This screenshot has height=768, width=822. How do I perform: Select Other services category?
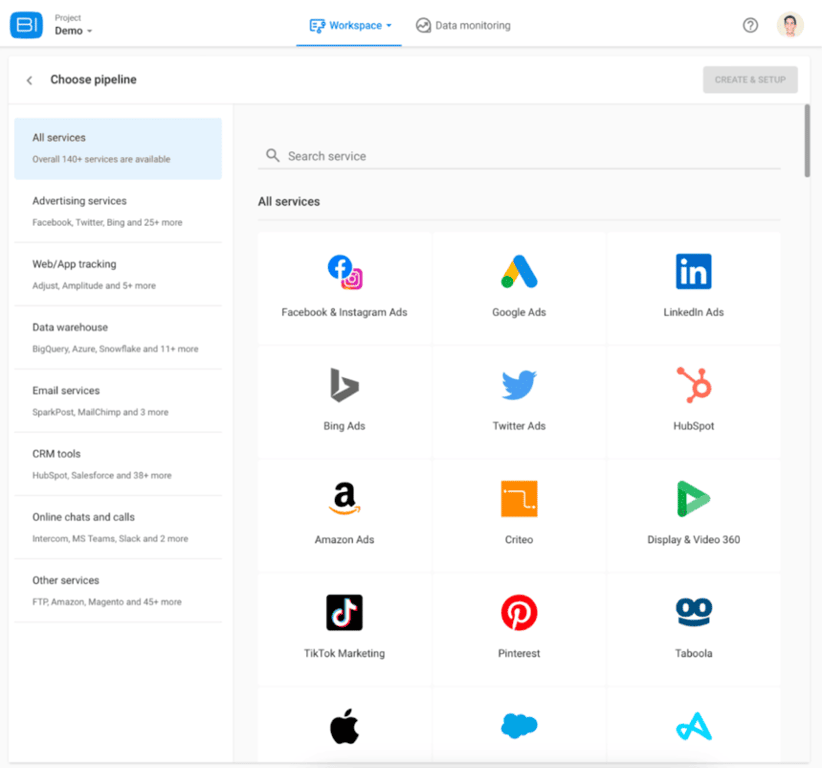[118, 591]
